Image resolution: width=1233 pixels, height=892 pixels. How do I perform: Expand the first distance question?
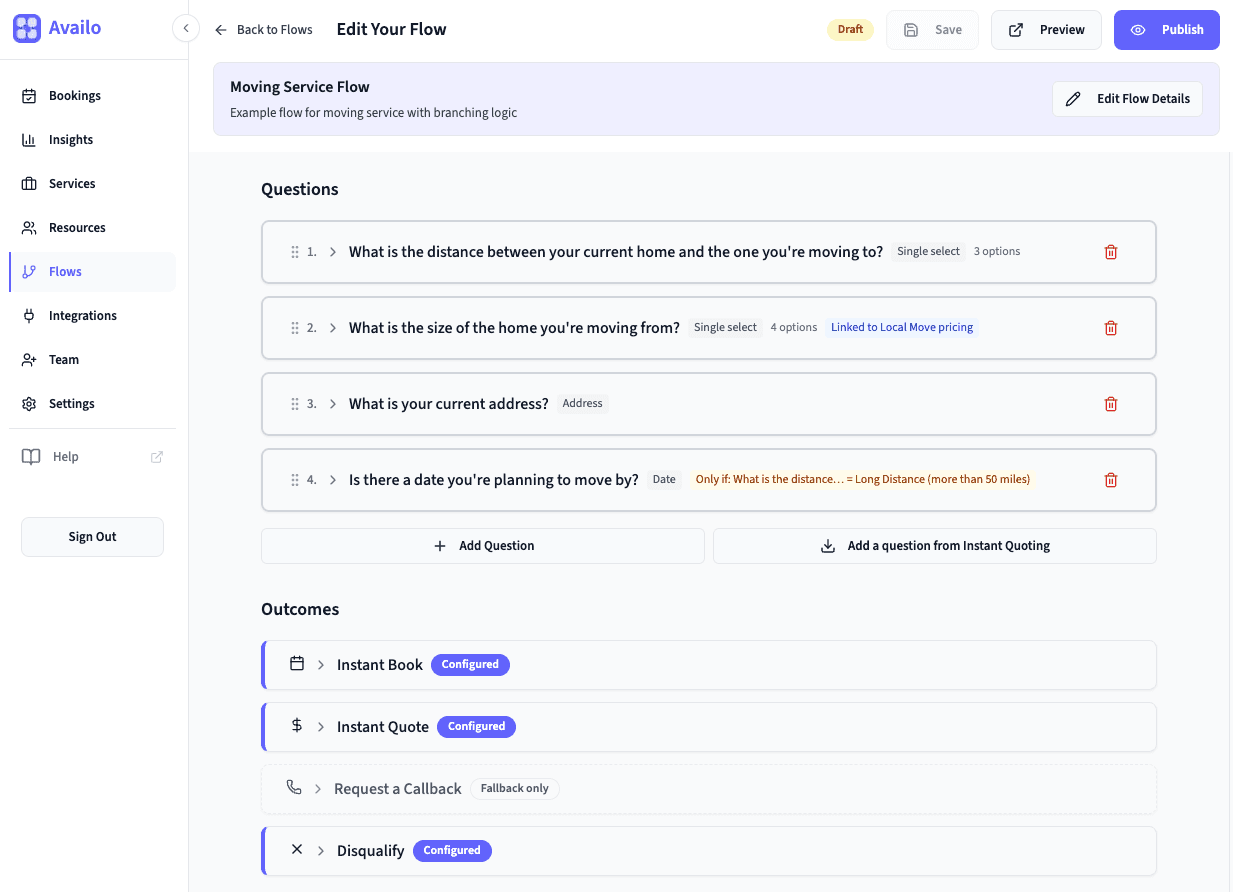click(332, 251)
